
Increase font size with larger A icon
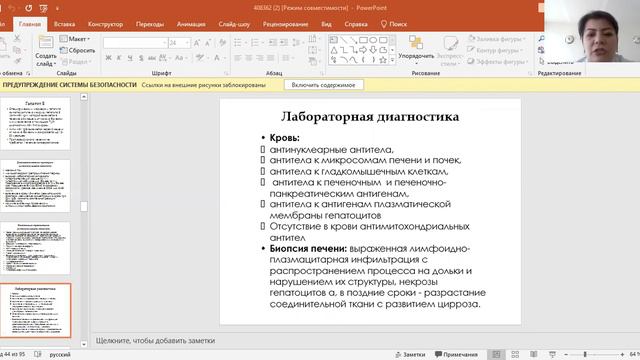(197, 43)
